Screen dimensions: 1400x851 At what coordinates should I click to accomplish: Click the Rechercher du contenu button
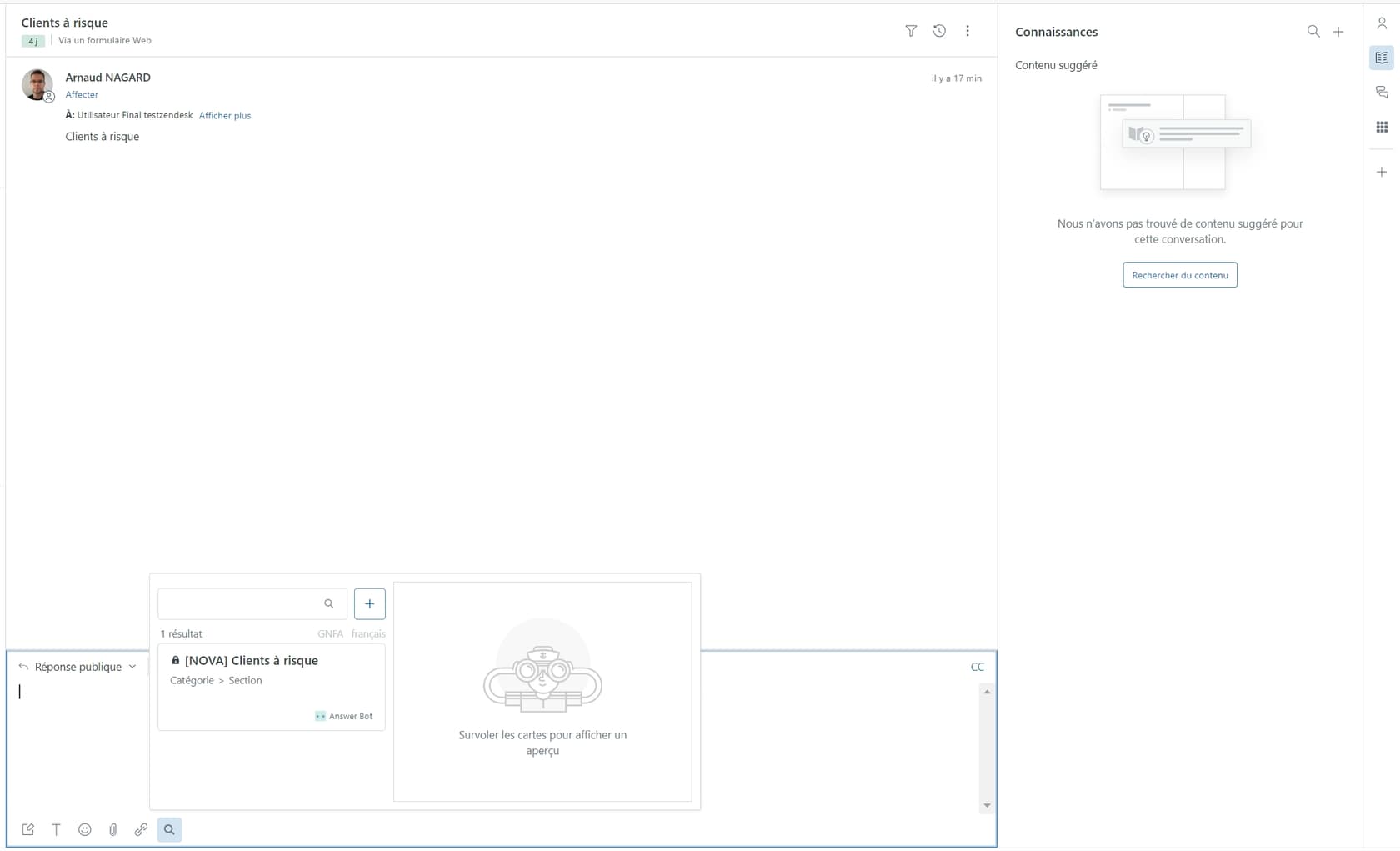point(1179,275)
